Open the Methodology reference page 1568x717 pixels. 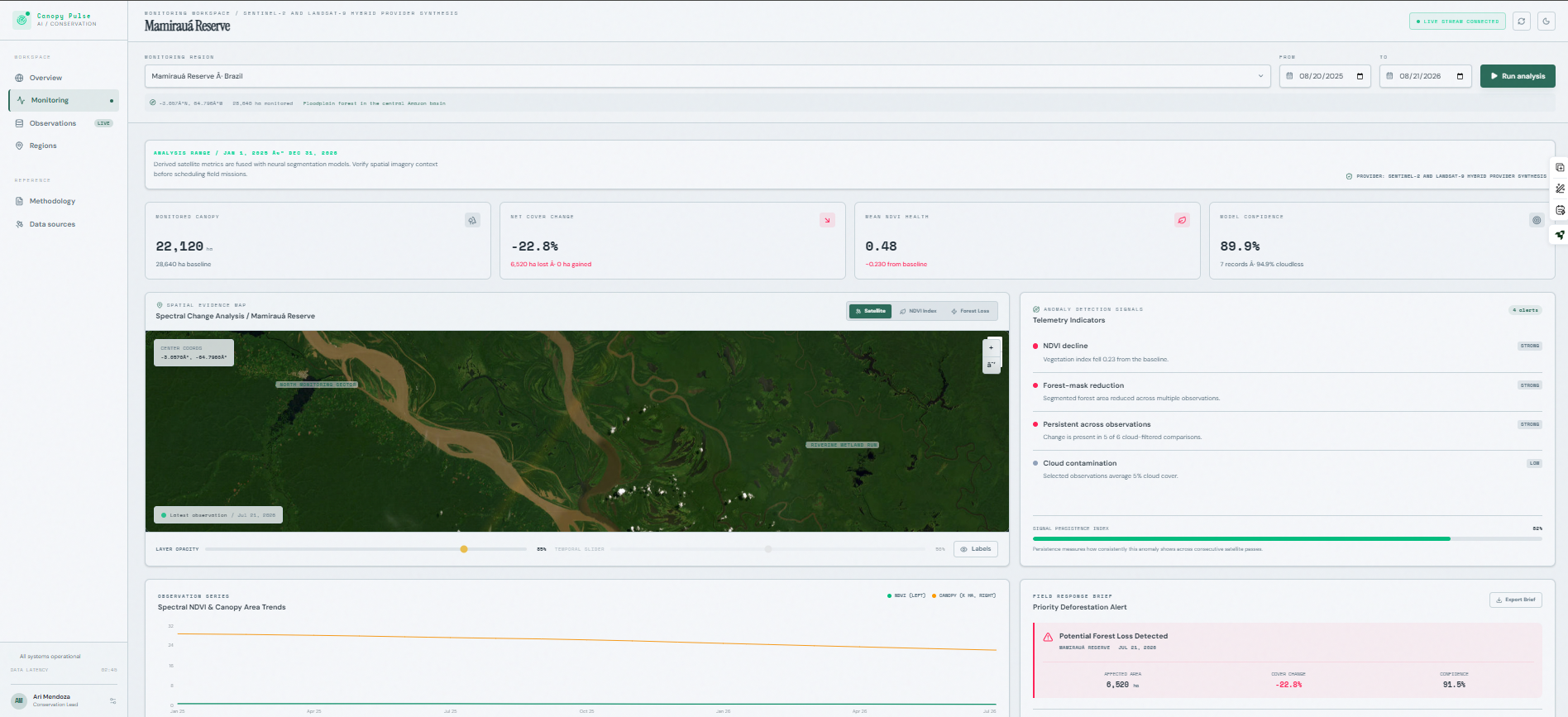[x=64, y=201]
